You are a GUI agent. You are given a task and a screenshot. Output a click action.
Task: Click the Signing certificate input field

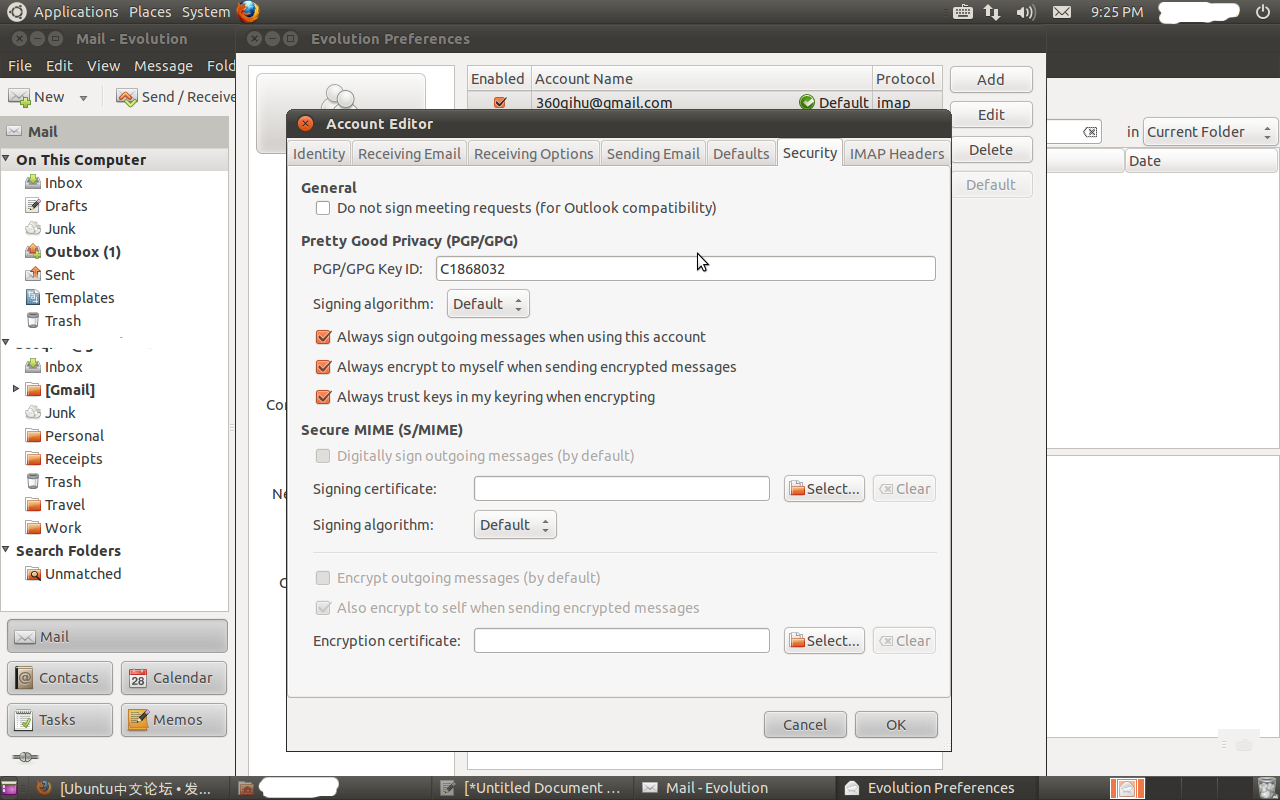click(622, 489)
